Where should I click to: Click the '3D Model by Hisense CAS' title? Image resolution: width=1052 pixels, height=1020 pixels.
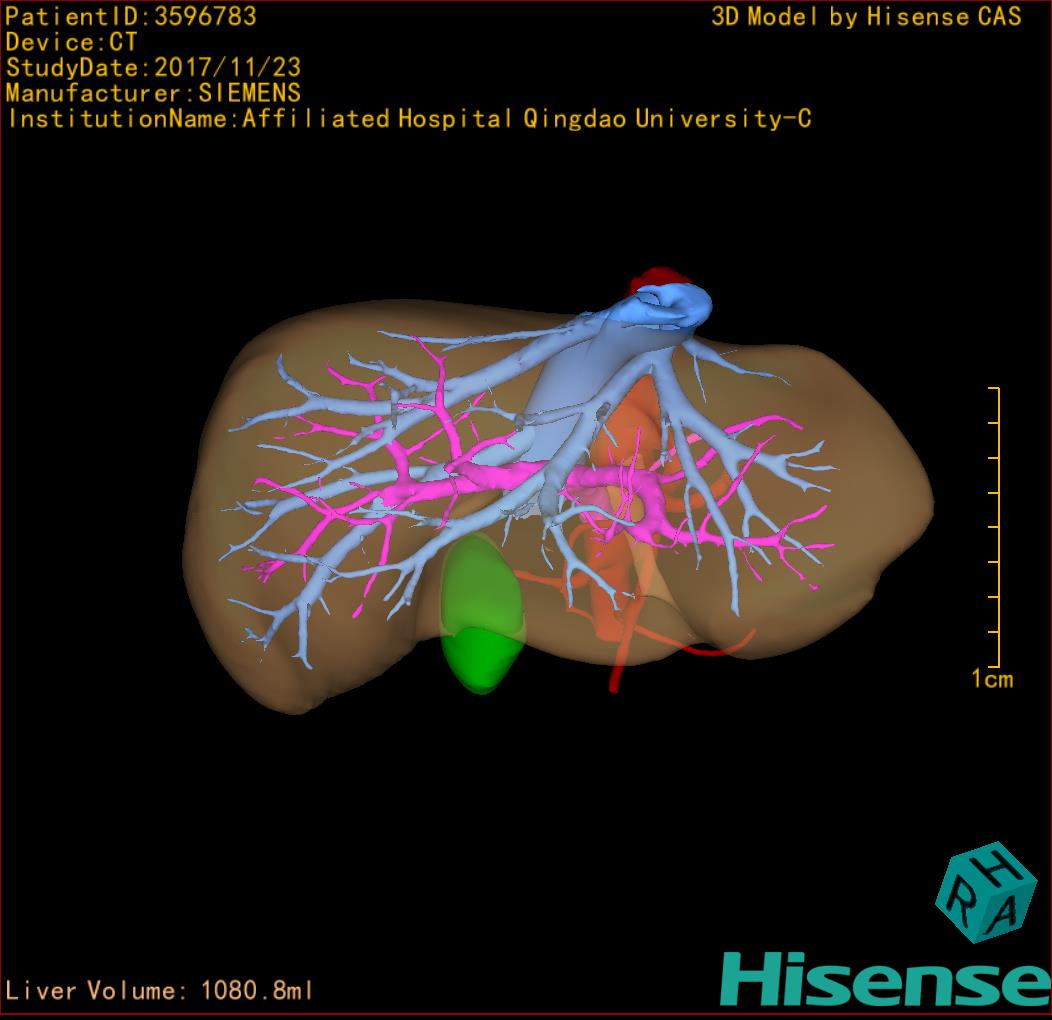pyautogui.click(x=866, y=16)
